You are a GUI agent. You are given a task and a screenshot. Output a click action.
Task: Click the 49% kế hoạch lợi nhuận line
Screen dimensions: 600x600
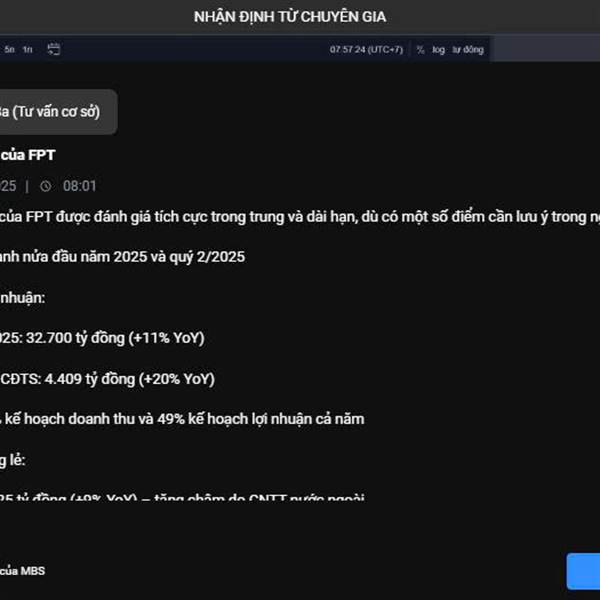click(182, 419)
